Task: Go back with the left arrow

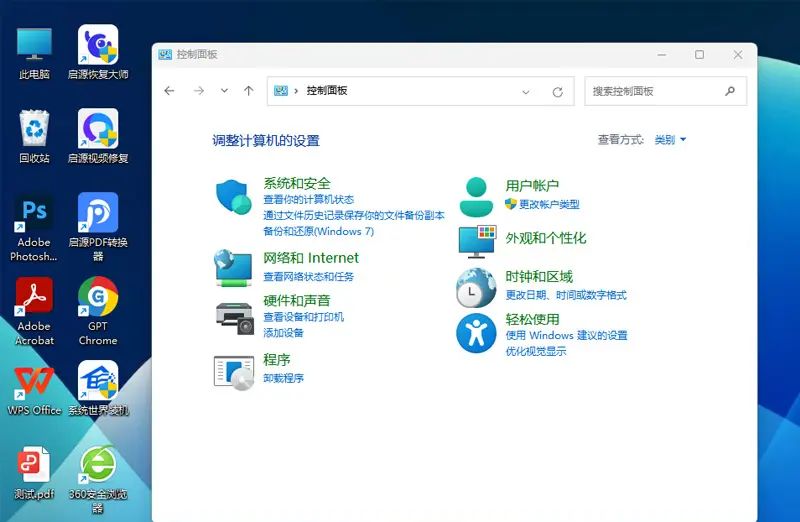Action: [x=169, y=91]
